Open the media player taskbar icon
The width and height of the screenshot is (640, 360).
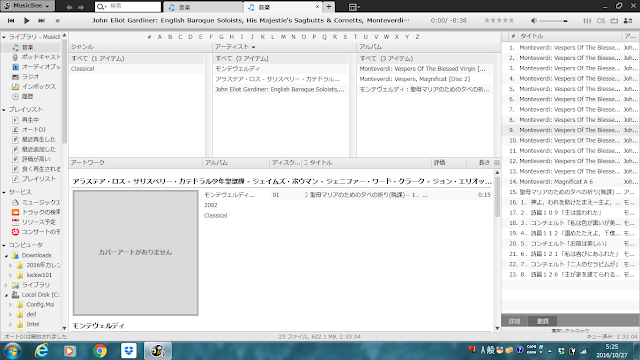click(x=70, y=351)
